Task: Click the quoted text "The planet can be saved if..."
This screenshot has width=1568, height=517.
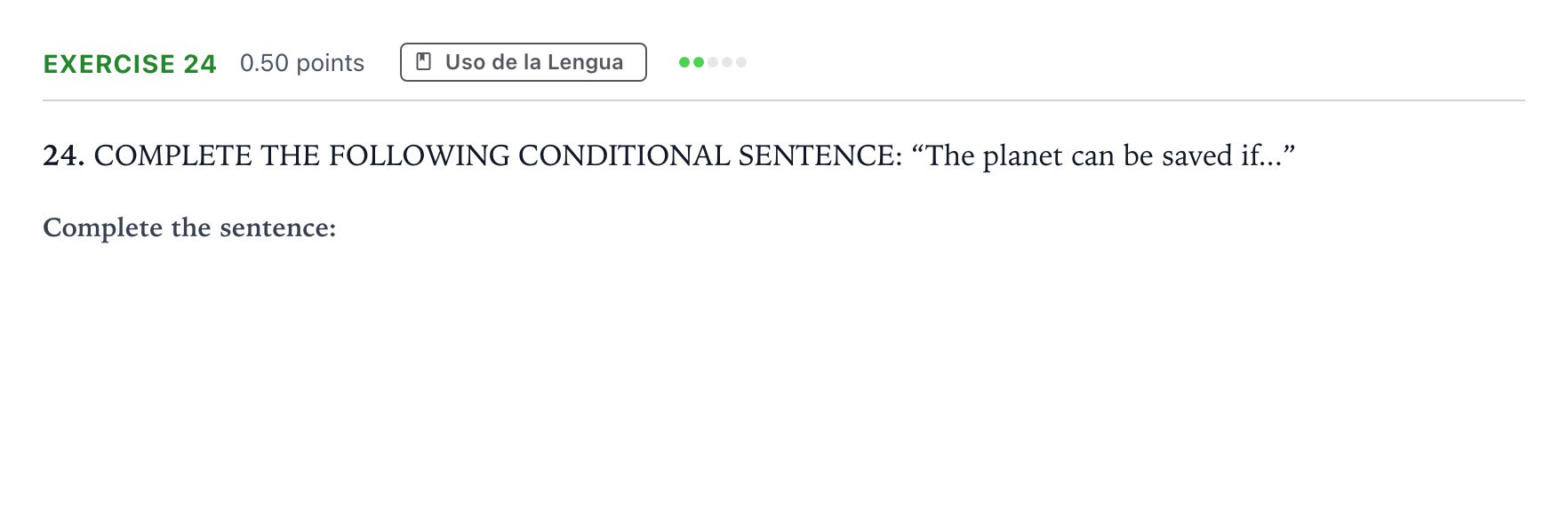Action: (1103, 155)
